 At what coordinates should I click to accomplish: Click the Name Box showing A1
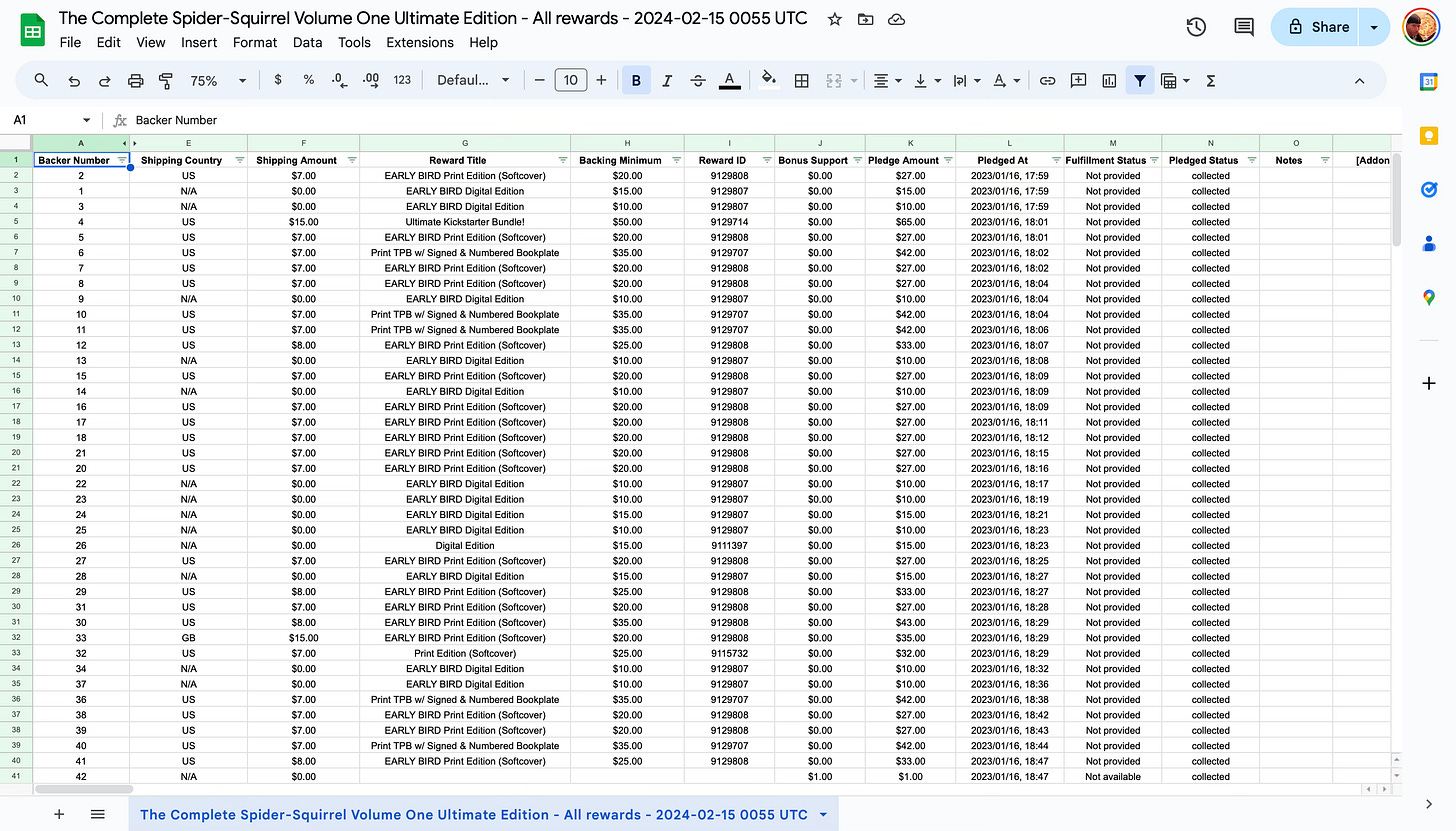point(52,119)
